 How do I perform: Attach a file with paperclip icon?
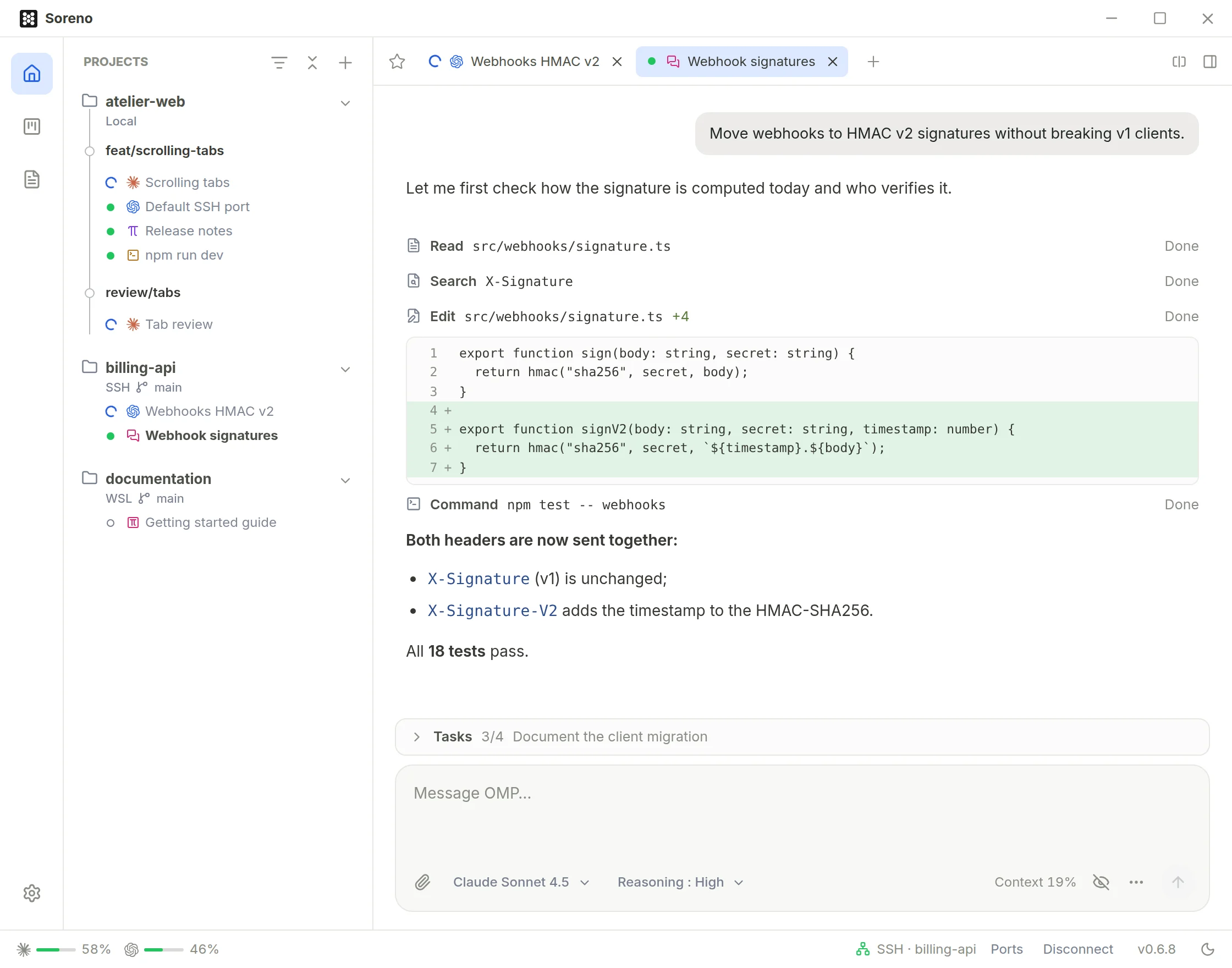pyautogui.click(x=422, y=882)
